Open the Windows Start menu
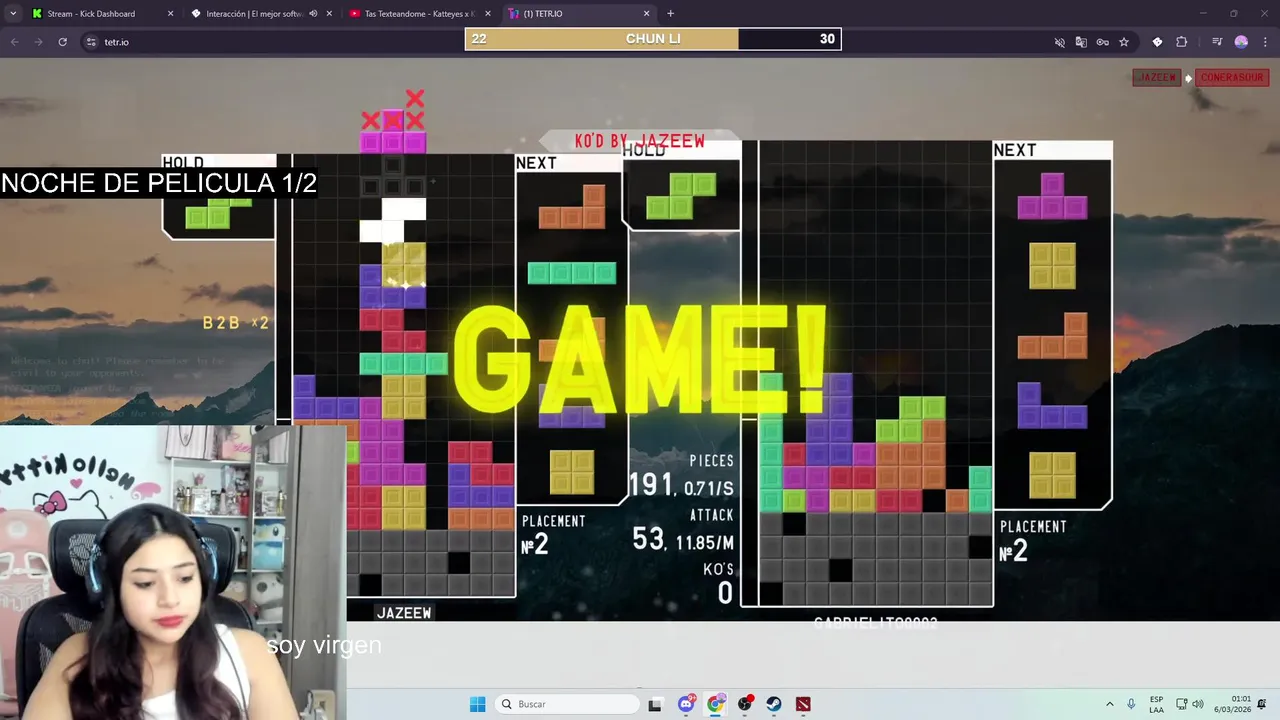 tap(477, 704)
